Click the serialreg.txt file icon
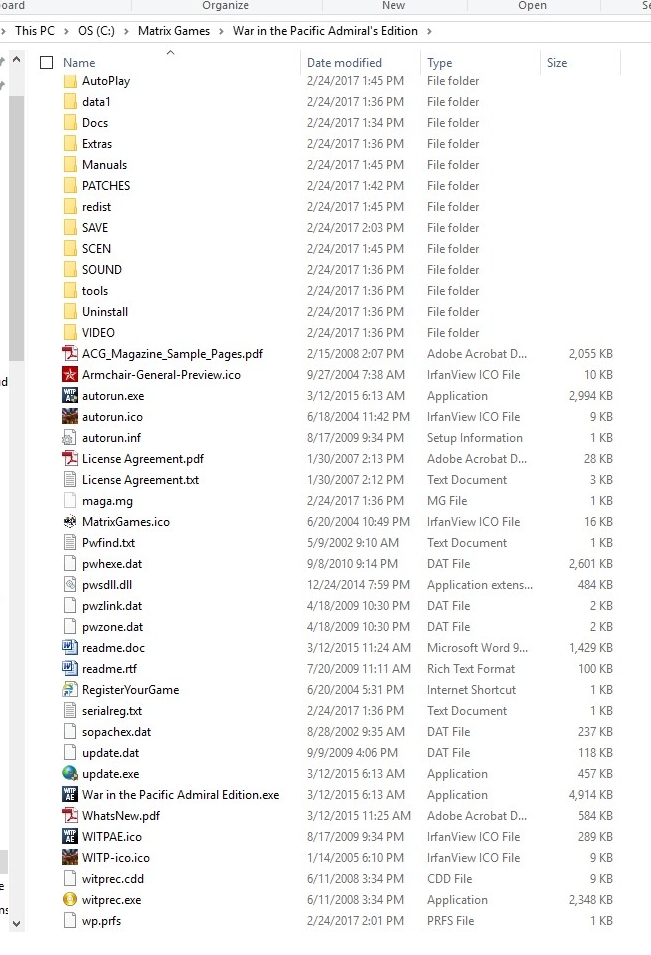 click(x=70, y=711)
